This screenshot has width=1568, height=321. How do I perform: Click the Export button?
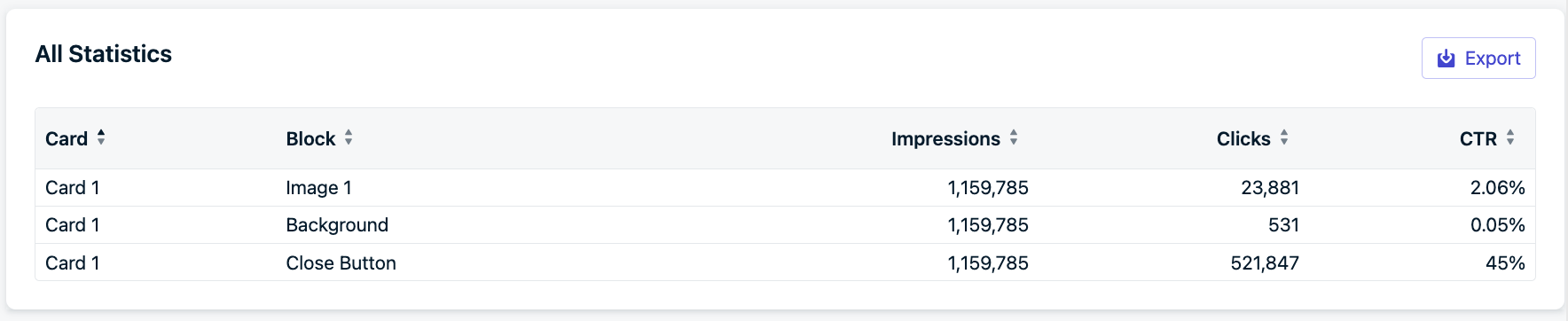click(1478, 59)
